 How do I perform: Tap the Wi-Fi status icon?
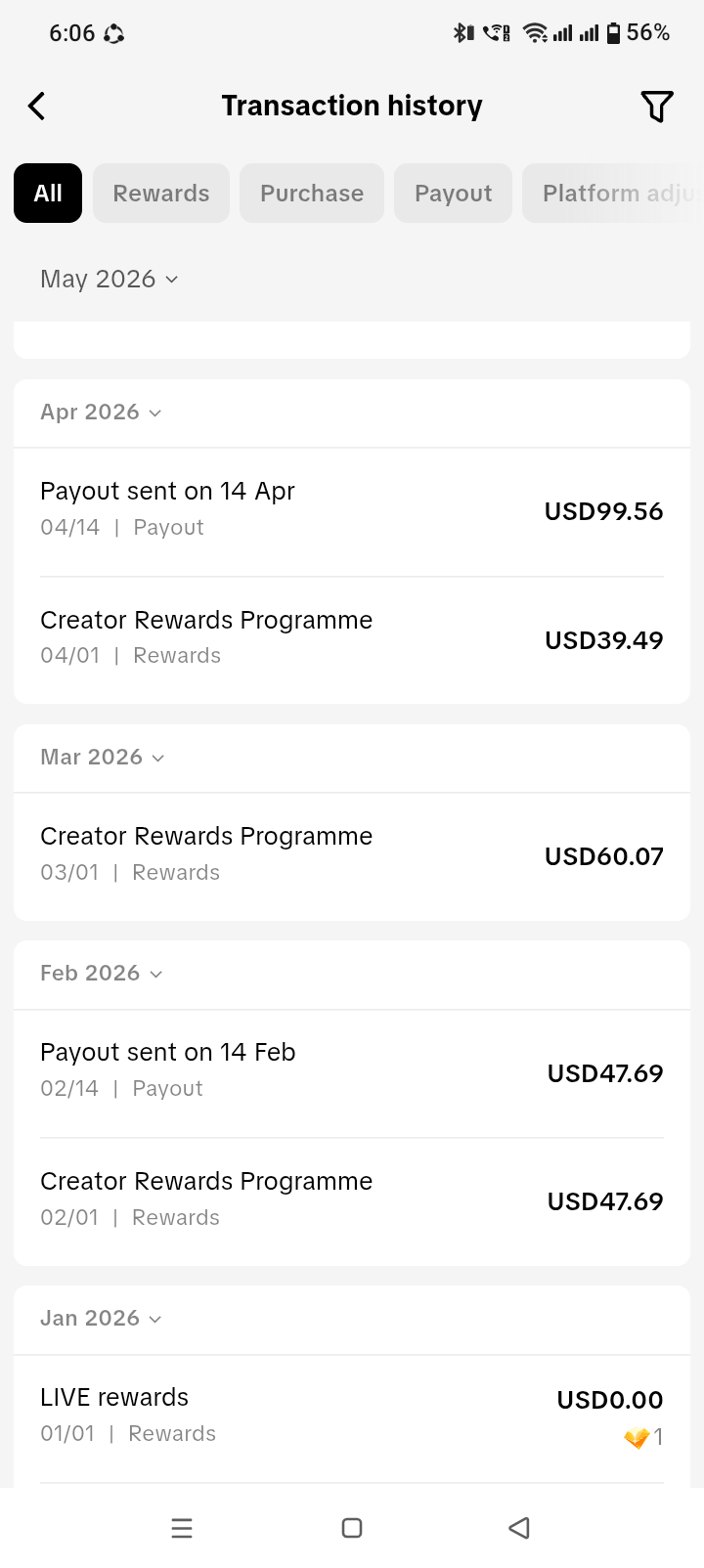click(535, 33)
